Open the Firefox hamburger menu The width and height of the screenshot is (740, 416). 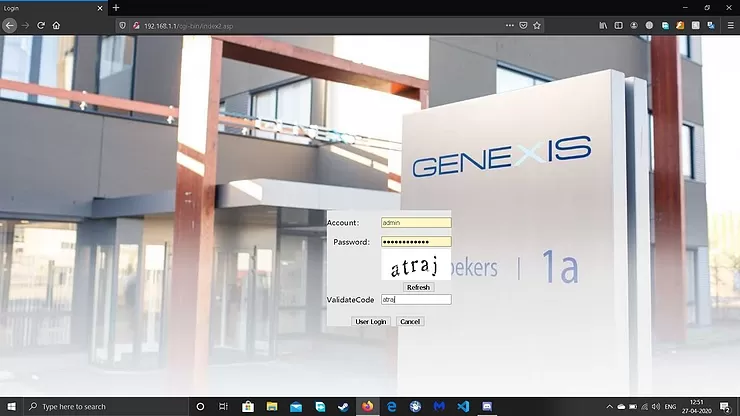(x=730, y=25)
